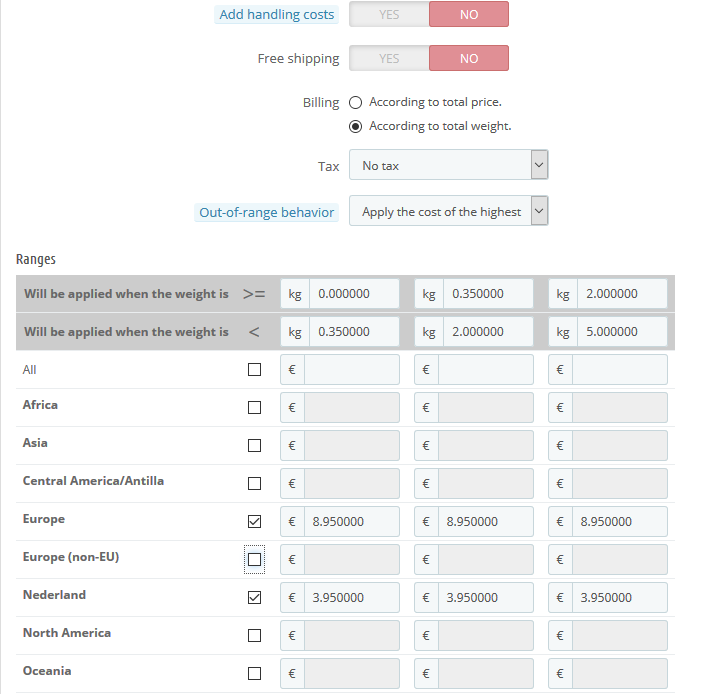This screenshot has height=694, width=714.
Task: Check the All zones checkbox
Action: 254,370
